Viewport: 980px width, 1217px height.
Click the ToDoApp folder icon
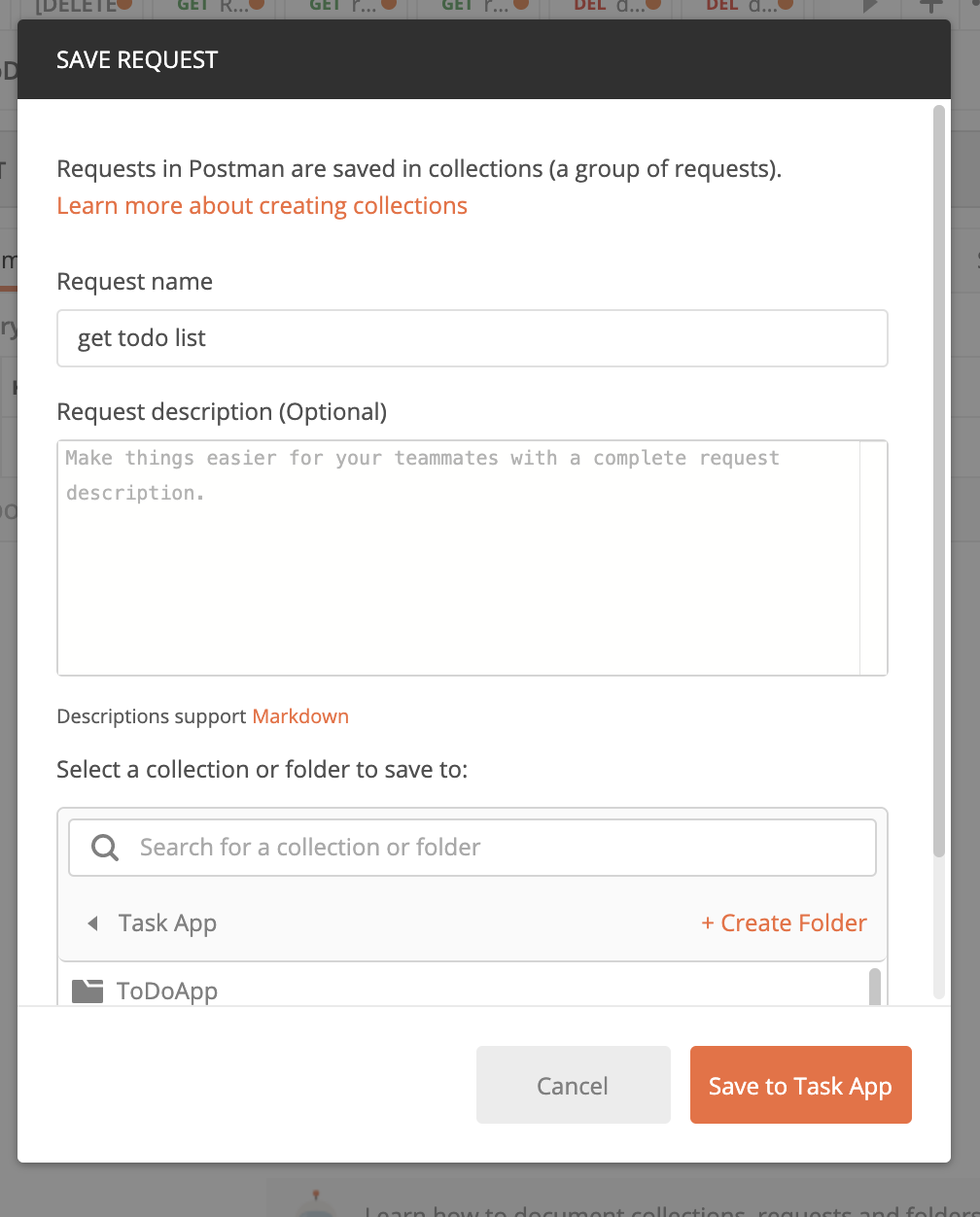point(87,990)
